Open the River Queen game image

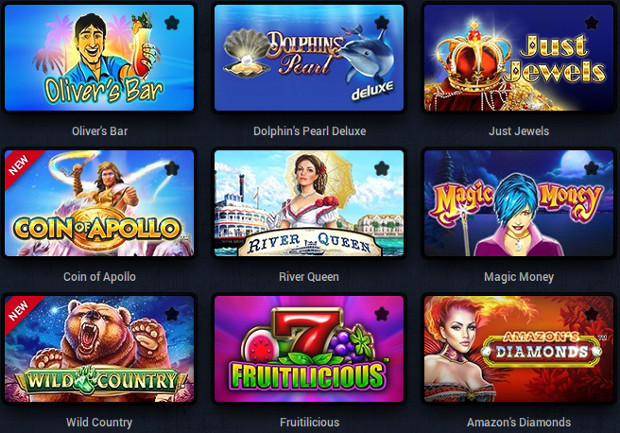[309, 203]
